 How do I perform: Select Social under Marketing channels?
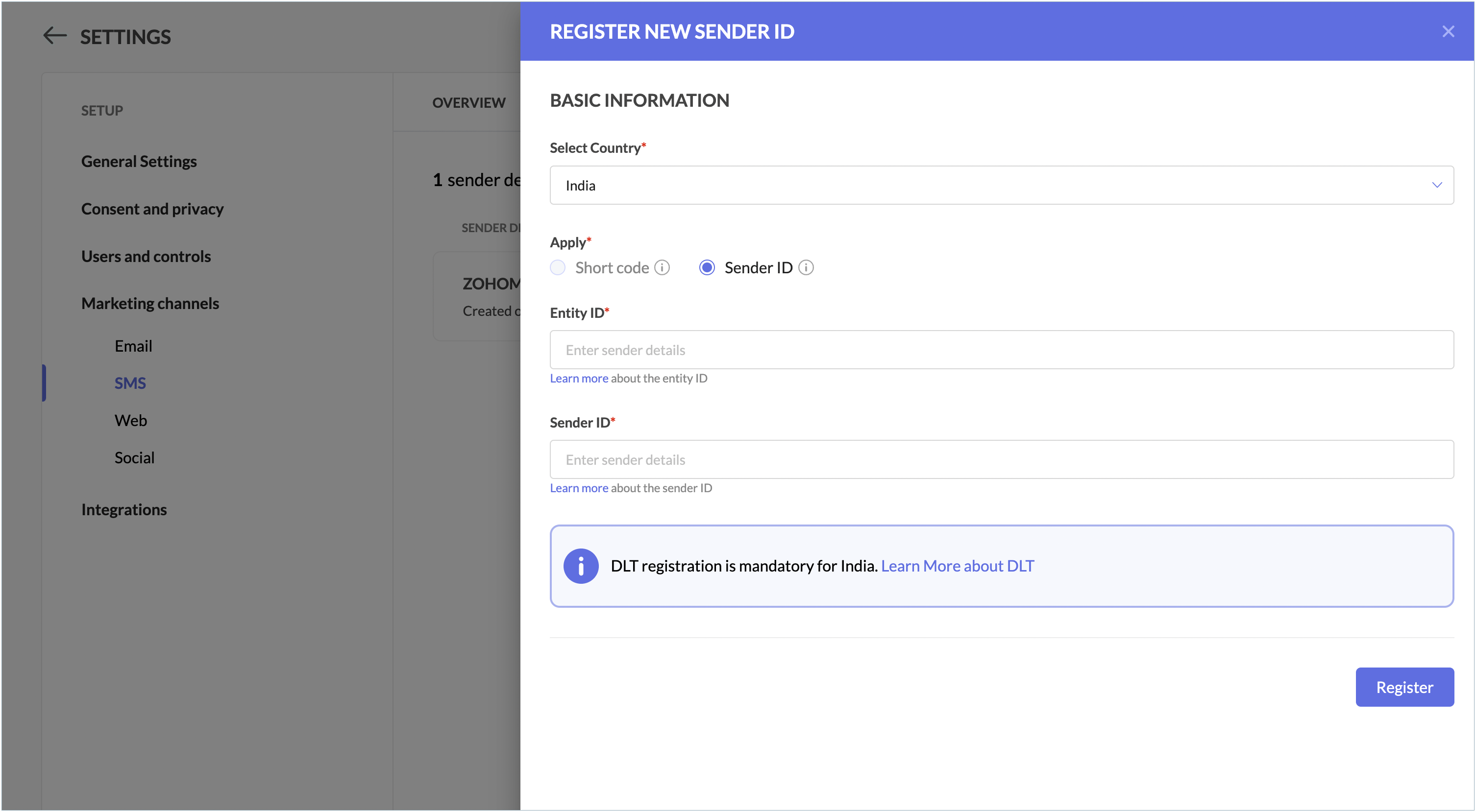click(134, 457)
